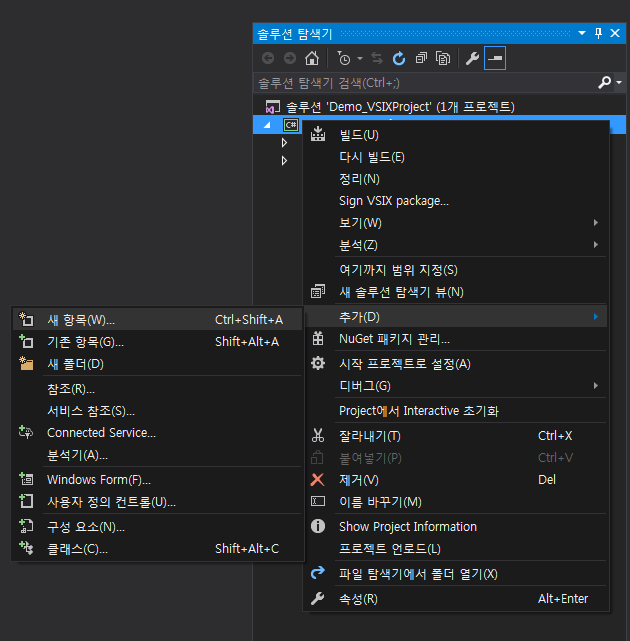This screenshot has width=630, height=641.
Task: Select 구성 요소(N)... submenu item
Action: (x=158, y=527)
